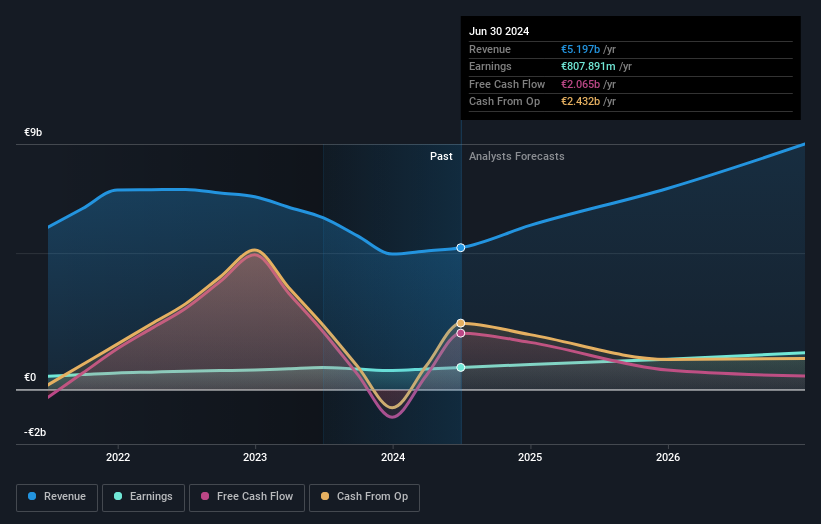
Task: Click the Free Cash Flow label in tooltip
Action: point(507,84)
